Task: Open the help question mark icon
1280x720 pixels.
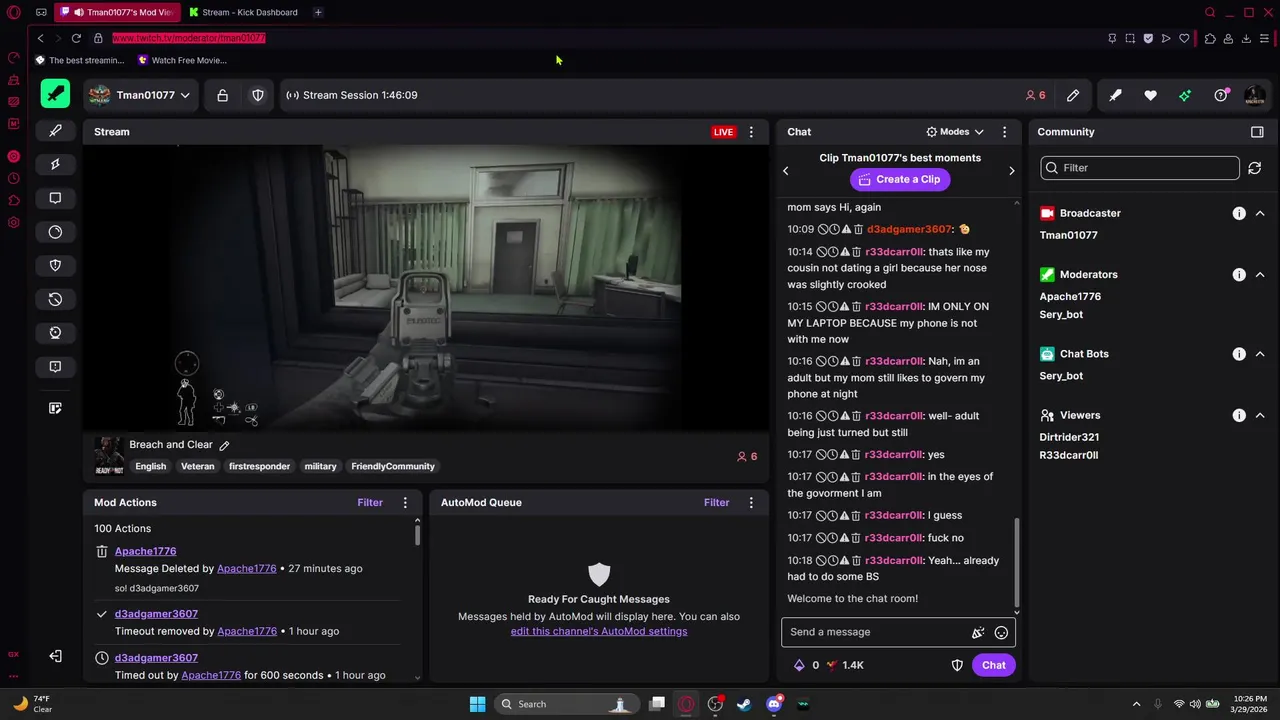Action: [x=1220, y=95]
